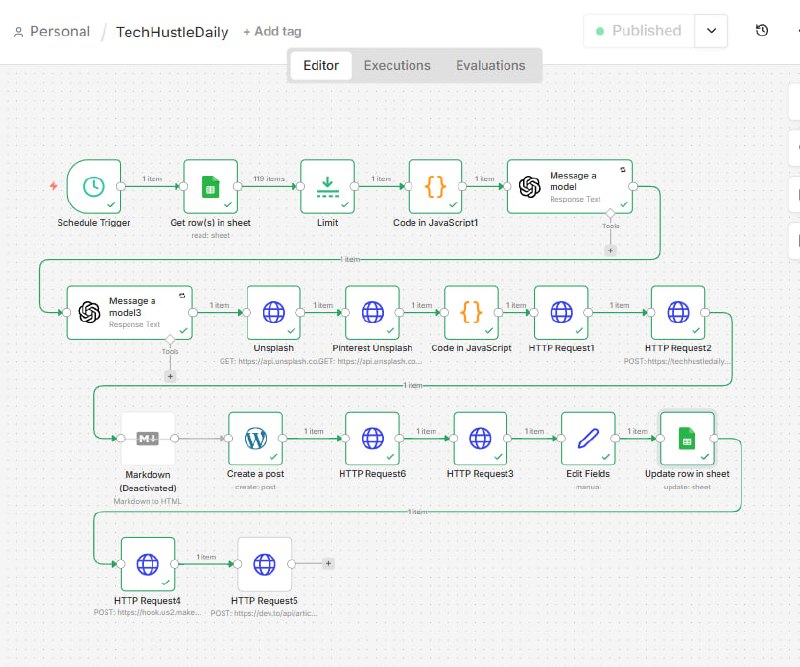Click the red trigger lightning bolt icon

coord(54,186)
